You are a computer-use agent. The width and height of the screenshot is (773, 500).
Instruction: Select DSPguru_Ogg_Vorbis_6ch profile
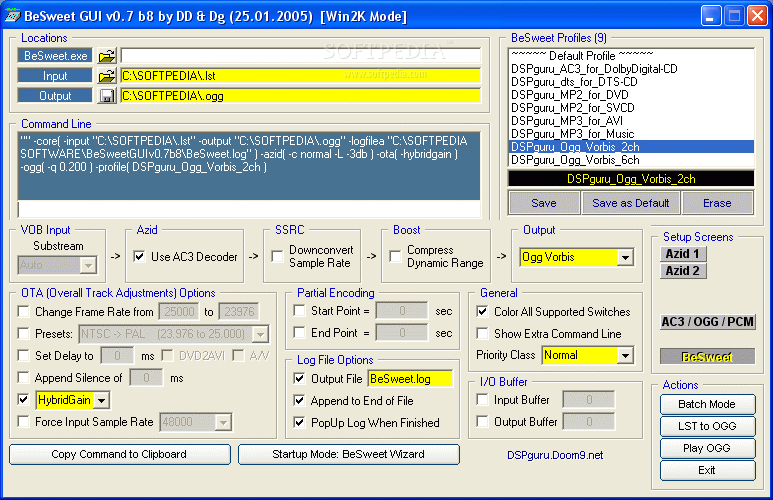pos(631,160)
